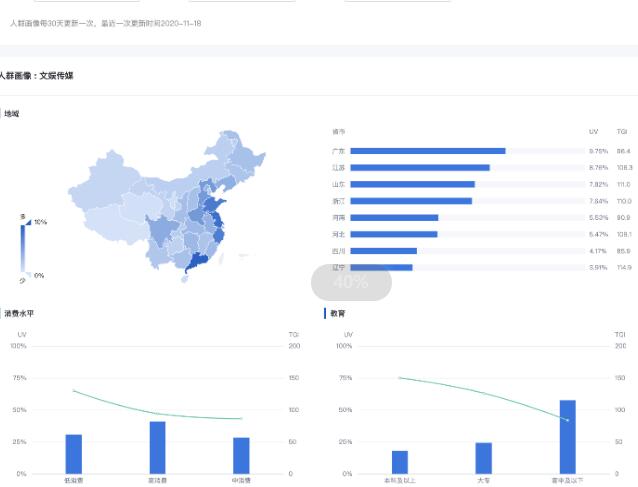Click the gray 40% overlay badge

351,283
